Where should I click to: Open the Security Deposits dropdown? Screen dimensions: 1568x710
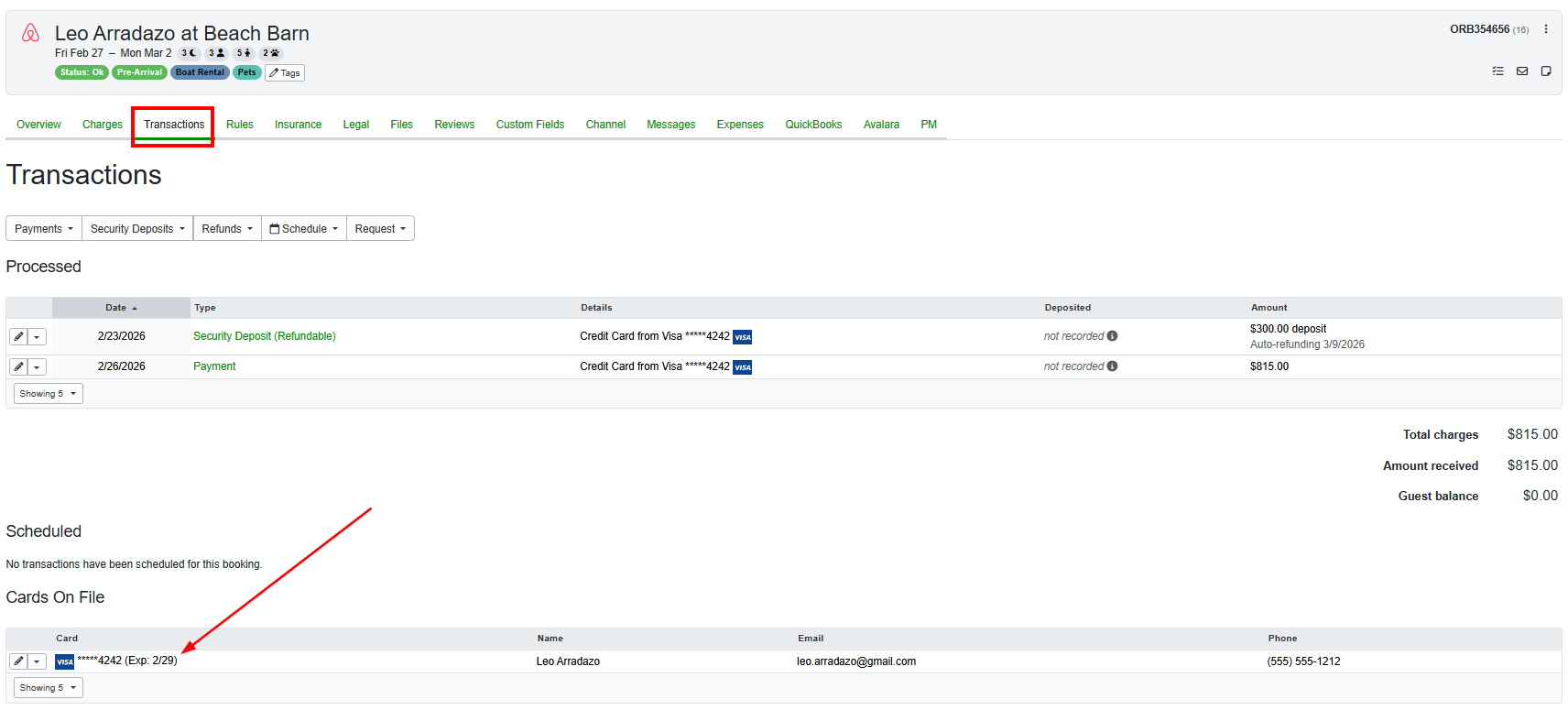click(x=137, y=229)
